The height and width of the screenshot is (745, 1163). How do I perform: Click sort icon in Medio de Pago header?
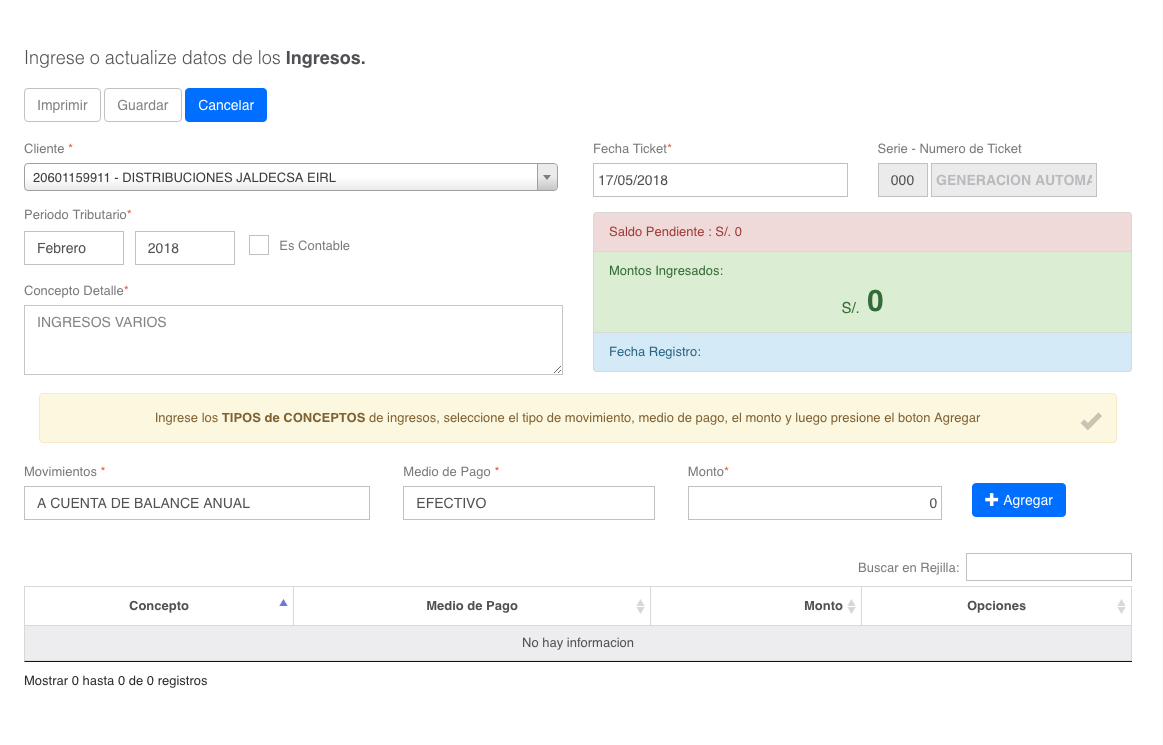pyautogui.click(x=640, y=606)
